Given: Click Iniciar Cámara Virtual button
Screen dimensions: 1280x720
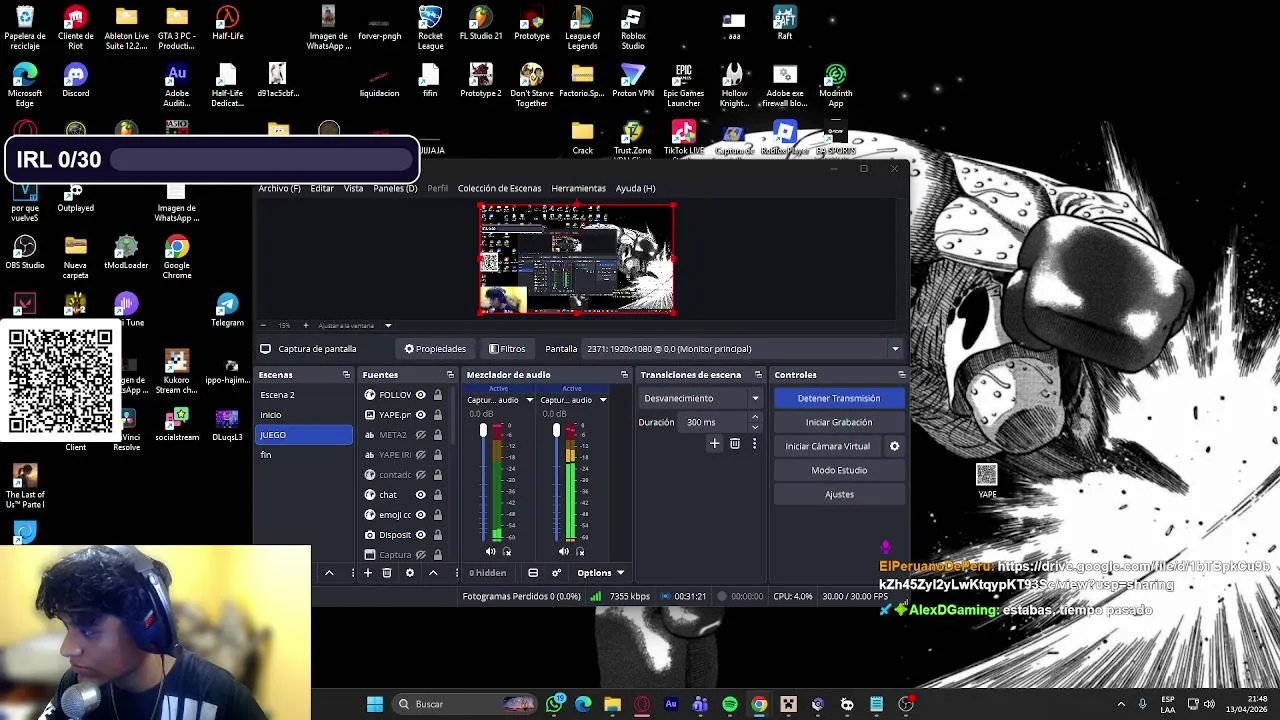Looking at the screenshot, I should pyautogui.click(x=828, y=446).
